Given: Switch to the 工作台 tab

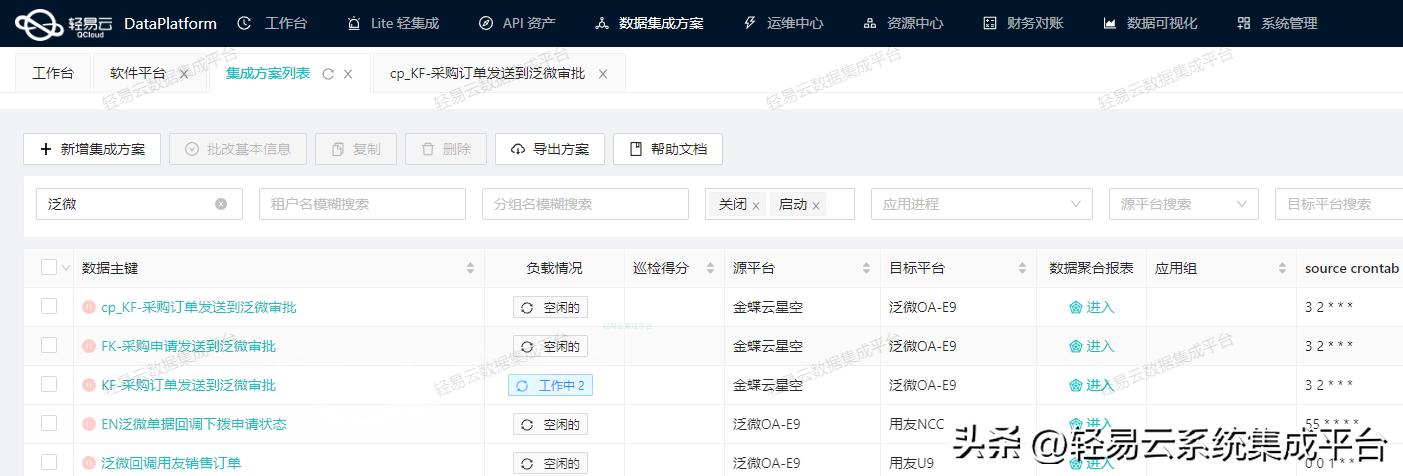Looking at the screenshot, I should click(x=53, y=73).
